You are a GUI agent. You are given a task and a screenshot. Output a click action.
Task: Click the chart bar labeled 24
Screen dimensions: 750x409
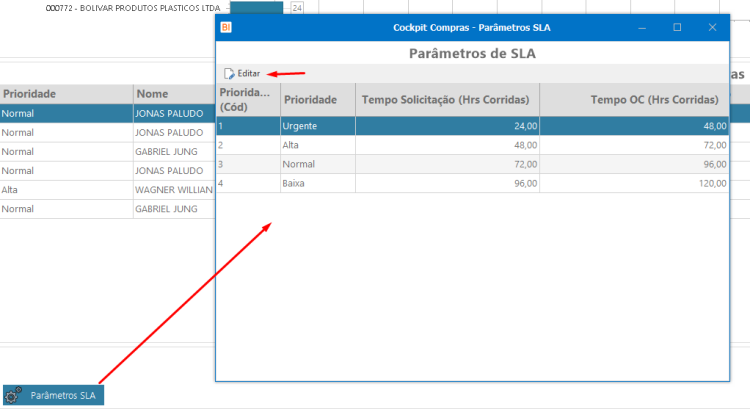tap(256, 8)
